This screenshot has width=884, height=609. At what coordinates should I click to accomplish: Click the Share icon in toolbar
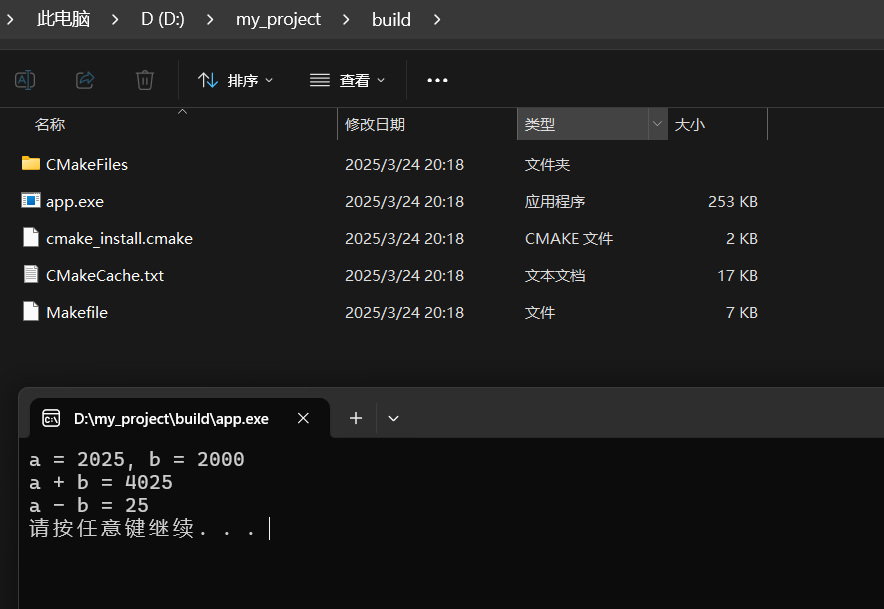(x=85, y=80)
